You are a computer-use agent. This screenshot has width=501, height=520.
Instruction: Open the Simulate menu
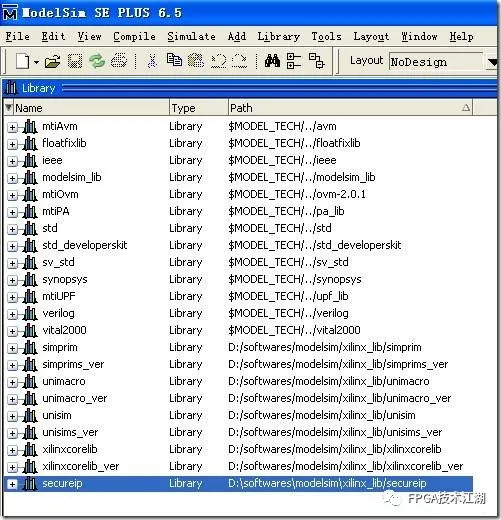click(191, 36)
